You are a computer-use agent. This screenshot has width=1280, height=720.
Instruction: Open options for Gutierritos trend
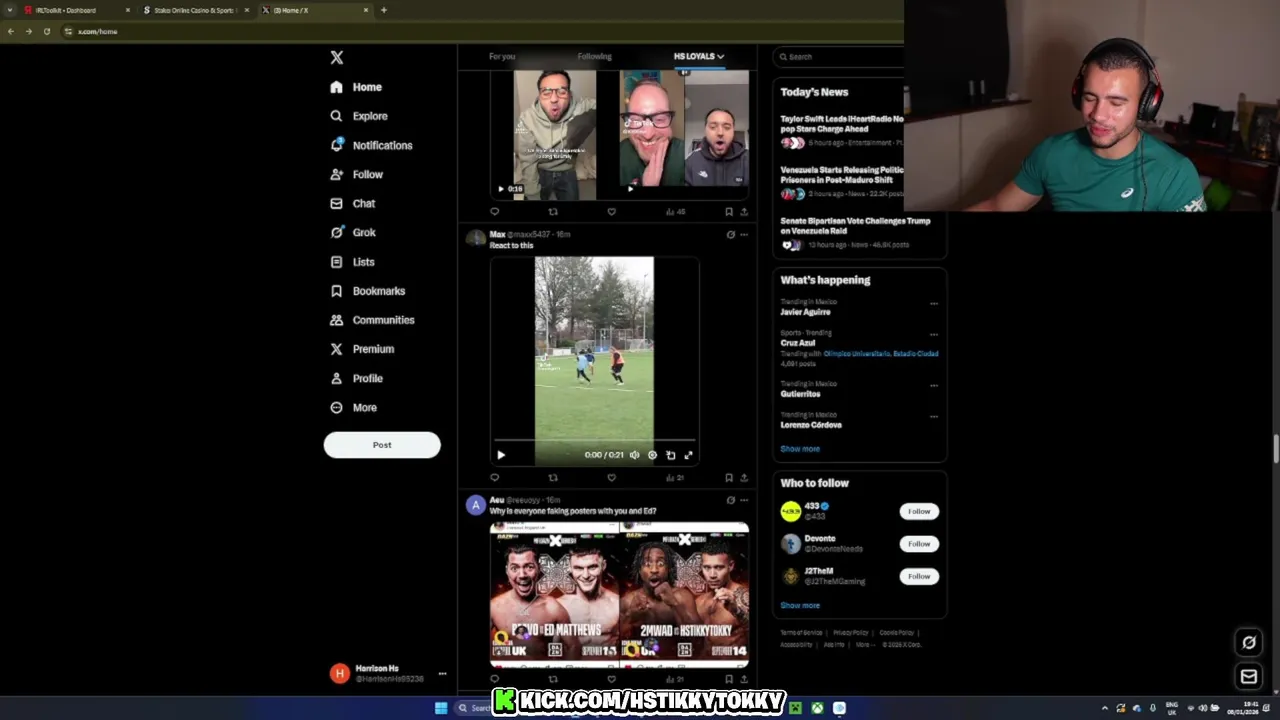[934, 385]
